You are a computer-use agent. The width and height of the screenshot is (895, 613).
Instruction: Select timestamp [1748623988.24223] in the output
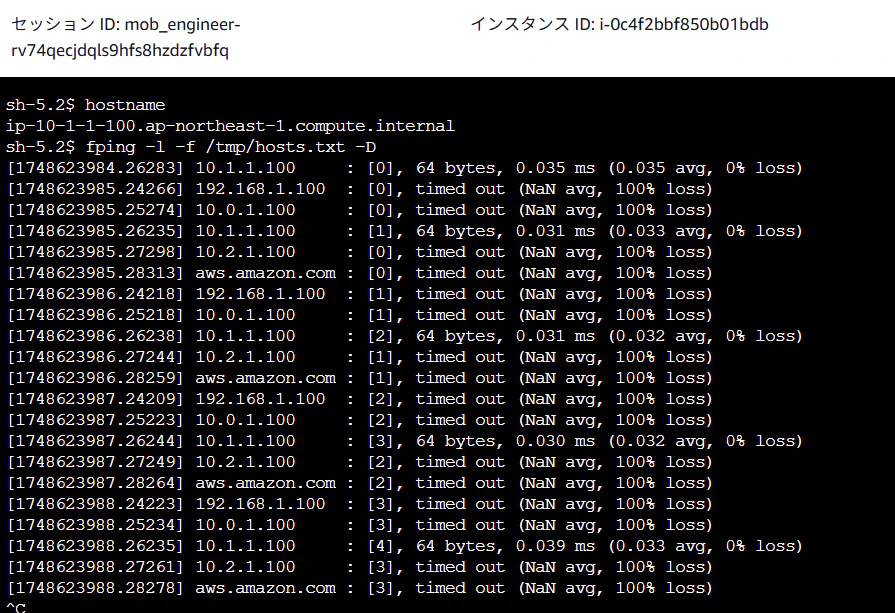click(x=95, y=504)
